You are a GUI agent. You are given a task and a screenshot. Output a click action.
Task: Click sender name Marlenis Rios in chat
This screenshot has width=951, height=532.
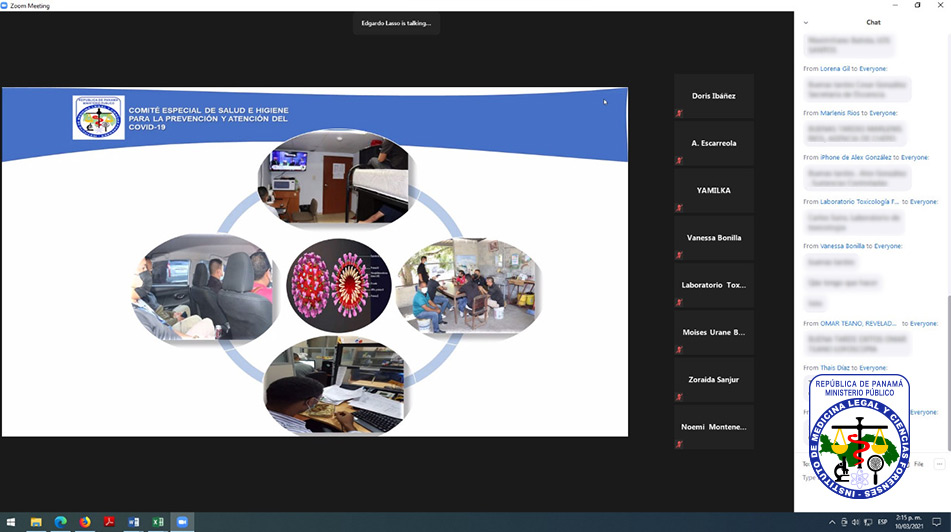[x=839, y=113]
